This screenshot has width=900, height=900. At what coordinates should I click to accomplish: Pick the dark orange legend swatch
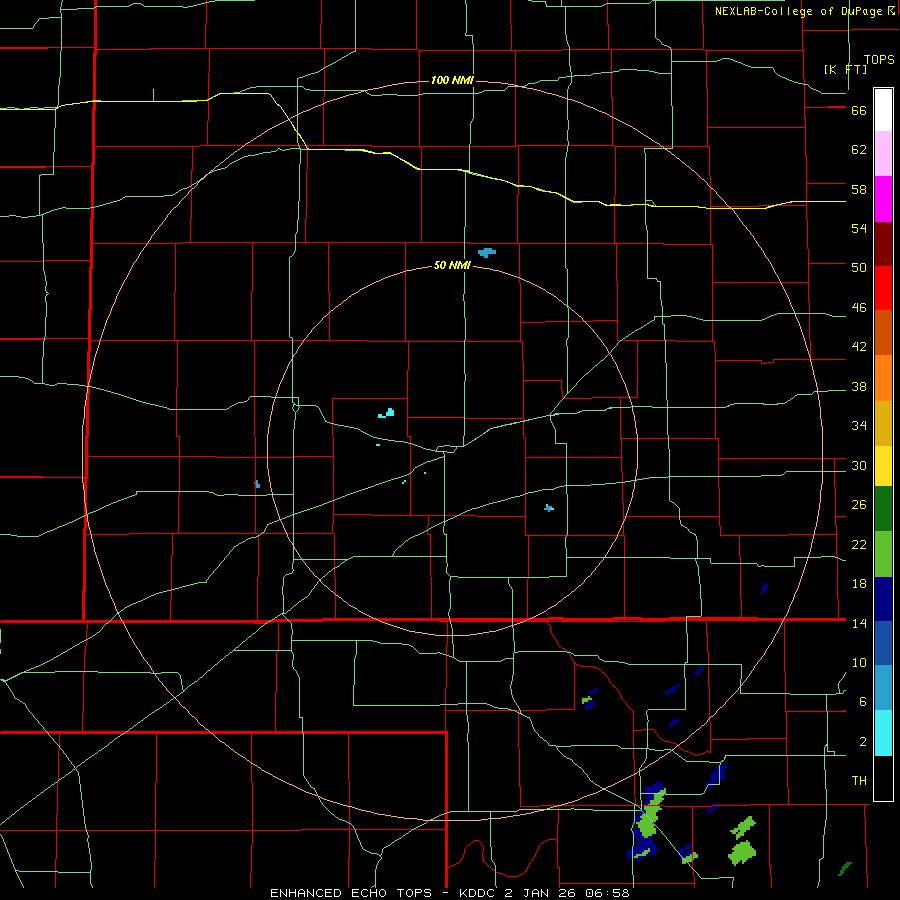pyautogui.click(x=883, y=332)
